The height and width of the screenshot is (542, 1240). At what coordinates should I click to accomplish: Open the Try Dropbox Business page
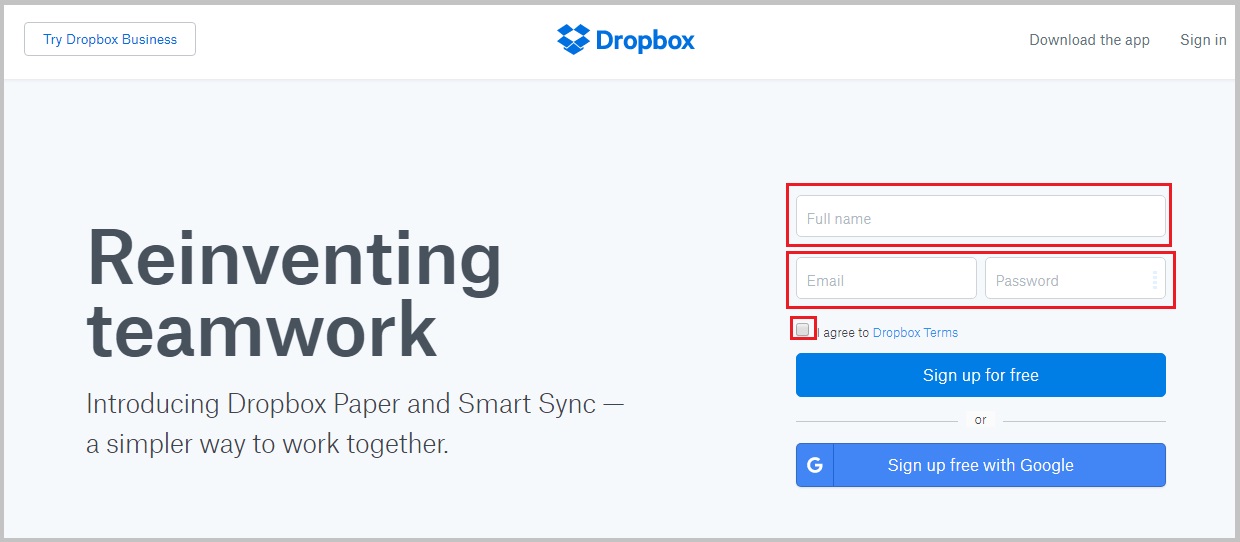pyautogui.click(x=110, y=39)
